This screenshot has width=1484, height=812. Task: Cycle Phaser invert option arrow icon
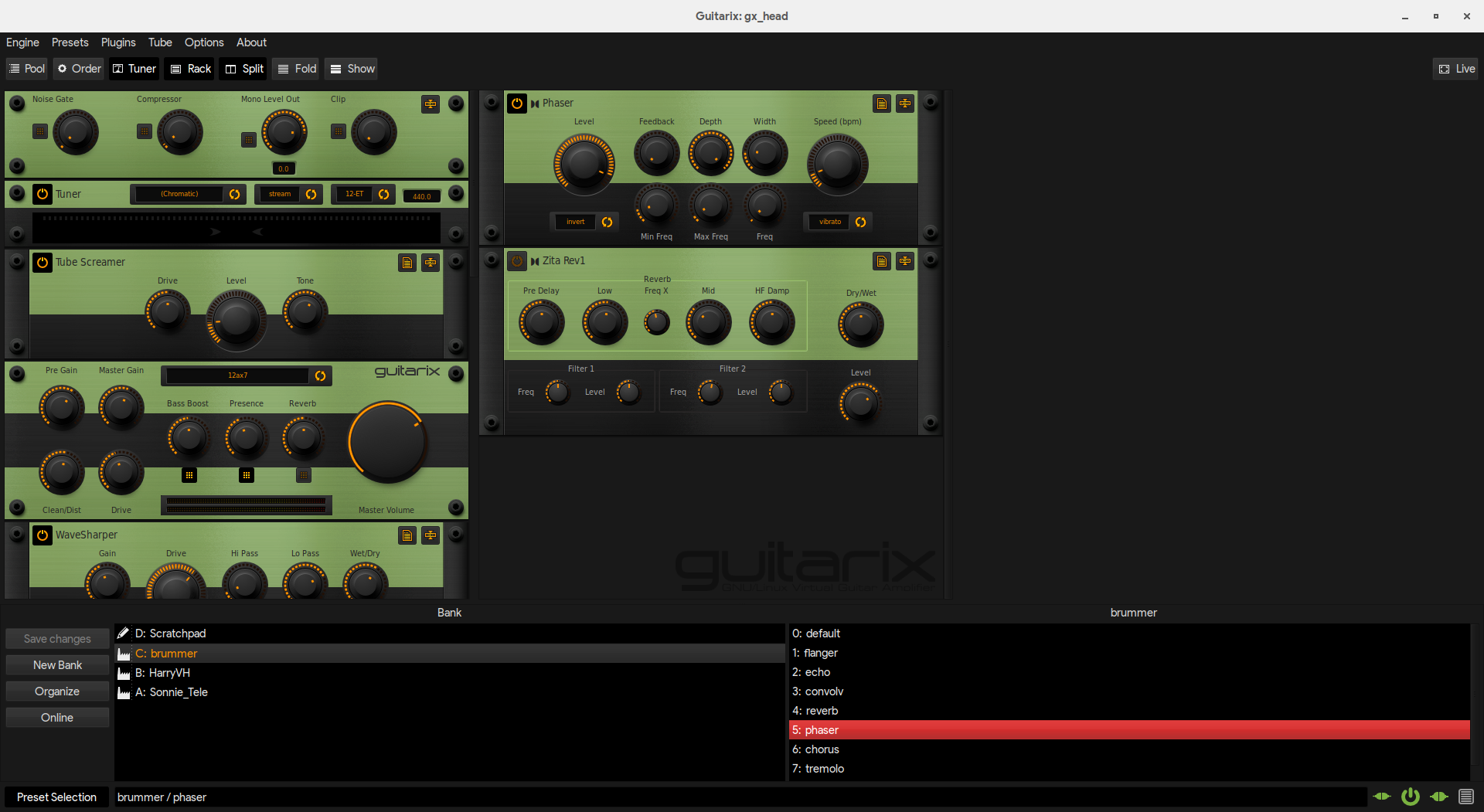click(608, 222)
